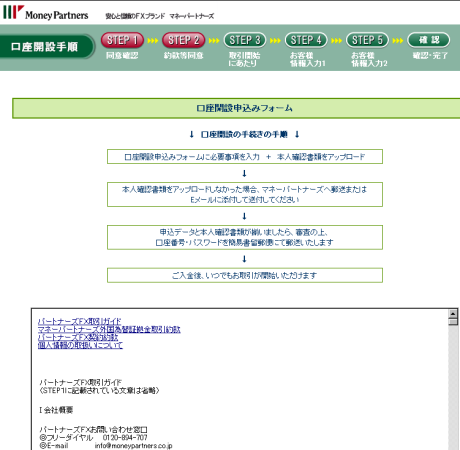
Task: Click the 口座開設手順 header label
Action: (45, 47)
